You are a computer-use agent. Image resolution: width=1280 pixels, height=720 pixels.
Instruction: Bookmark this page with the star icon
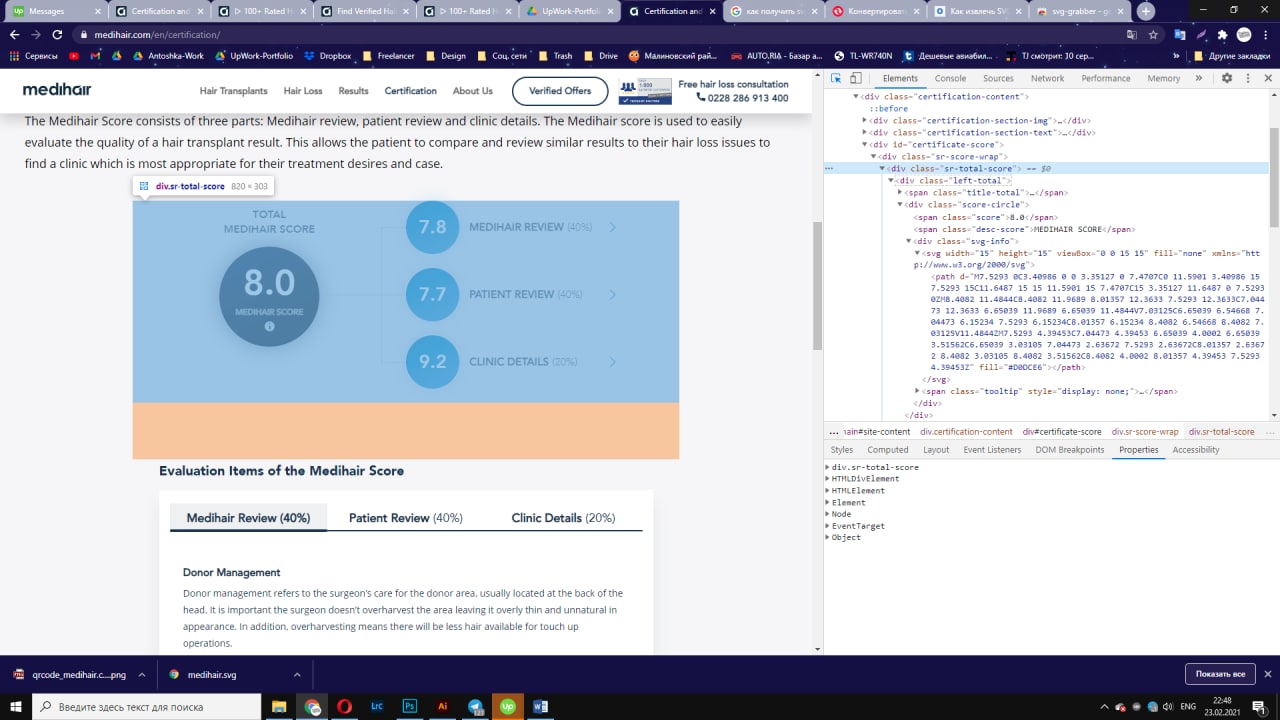[1154, 34]
